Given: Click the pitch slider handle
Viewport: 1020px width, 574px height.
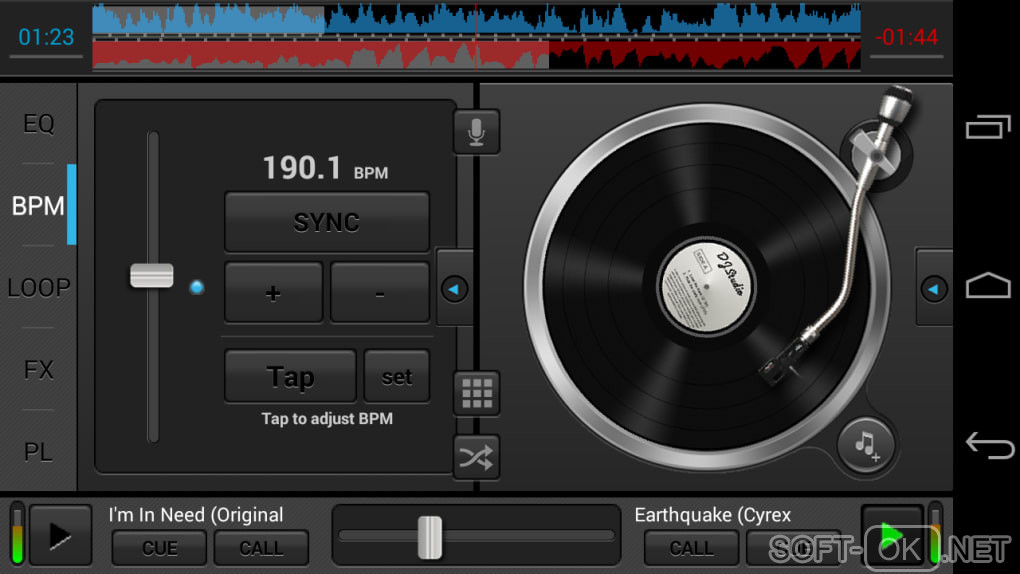Looking at the screenshot, I should [x=152, y=275].
